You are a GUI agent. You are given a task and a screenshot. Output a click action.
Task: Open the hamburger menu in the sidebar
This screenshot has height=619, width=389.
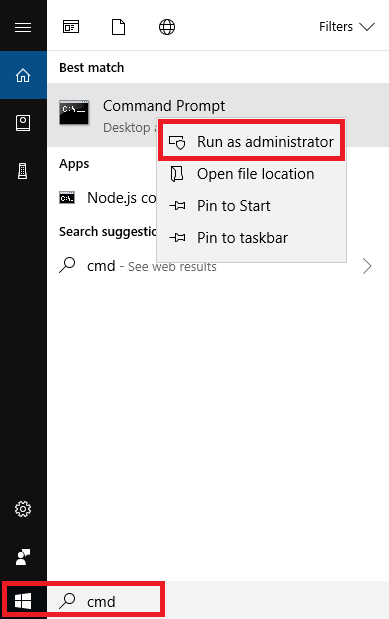click(23, 27)
